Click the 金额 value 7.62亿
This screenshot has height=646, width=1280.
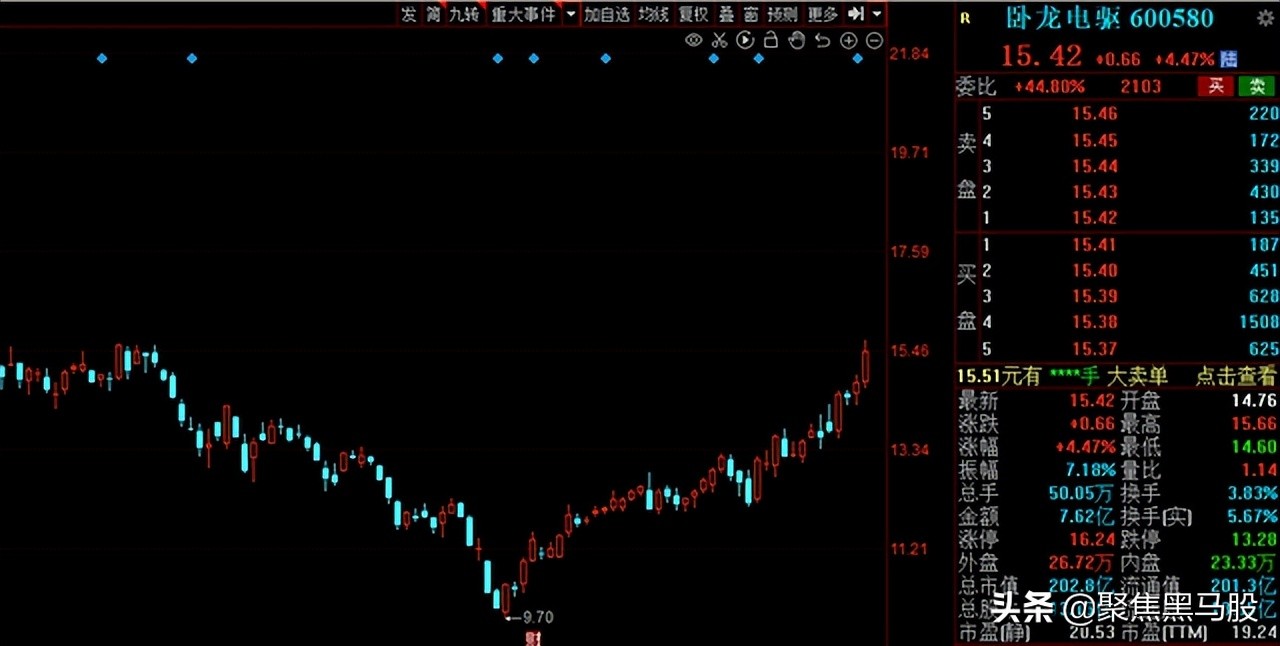(1087, 516)
